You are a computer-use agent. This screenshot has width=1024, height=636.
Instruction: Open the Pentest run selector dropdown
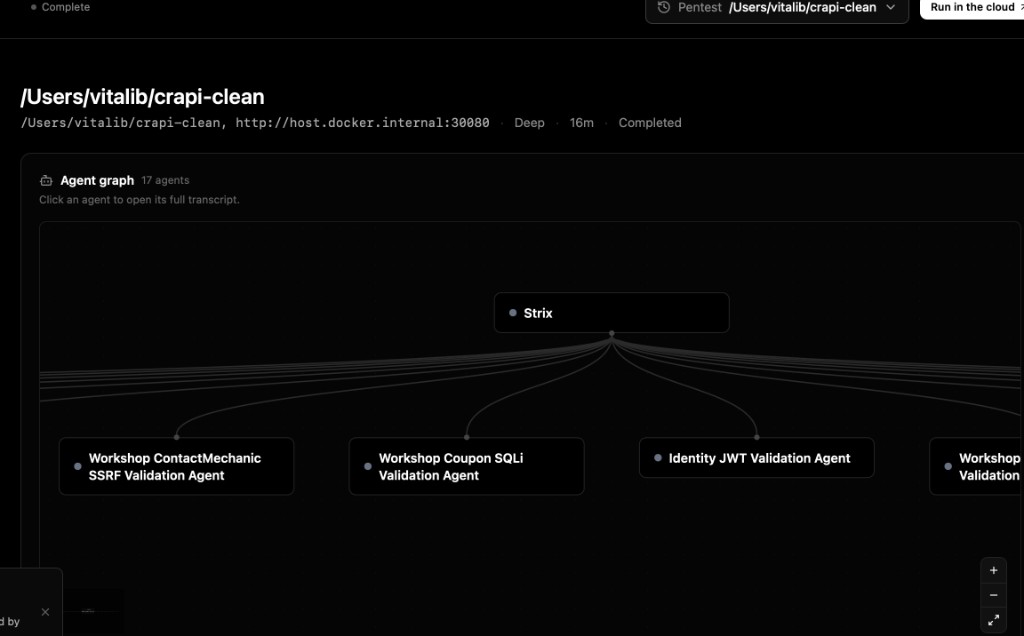(x=776, y=8)
